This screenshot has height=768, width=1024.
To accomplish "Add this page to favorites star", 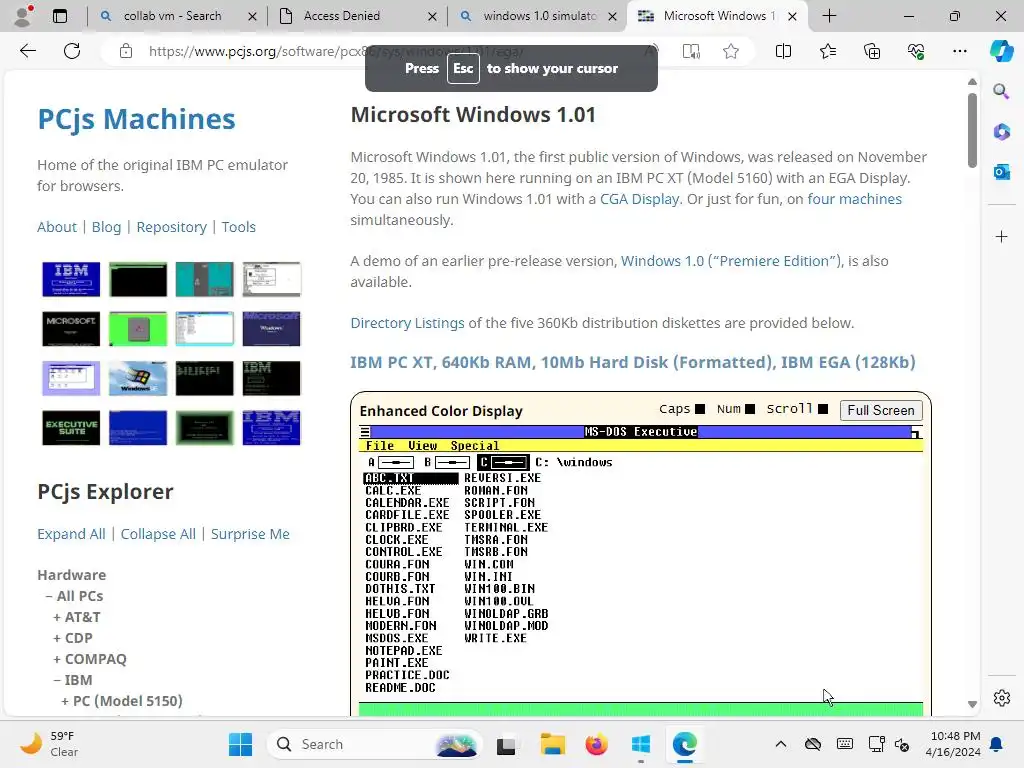I will (x=731, y=51).
